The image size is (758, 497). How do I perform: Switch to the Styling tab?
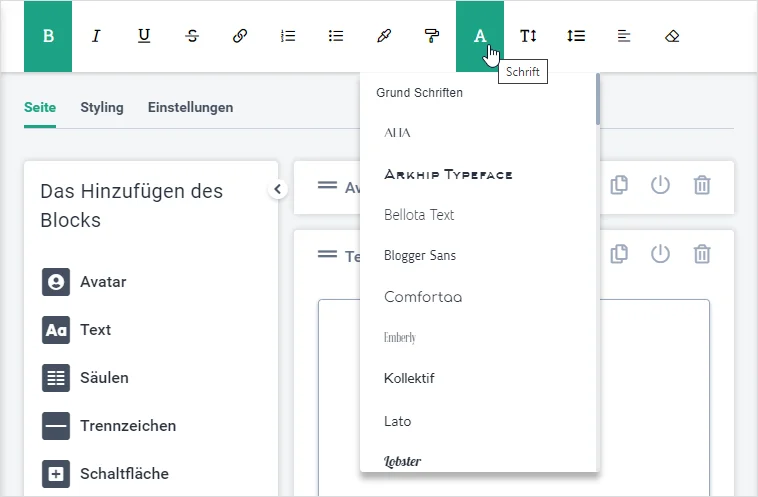tap(102, 107)
